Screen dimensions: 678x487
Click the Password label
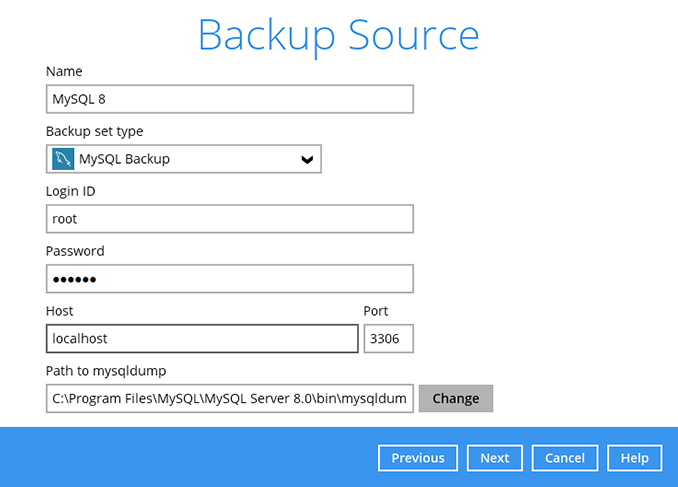click(75, 251)
